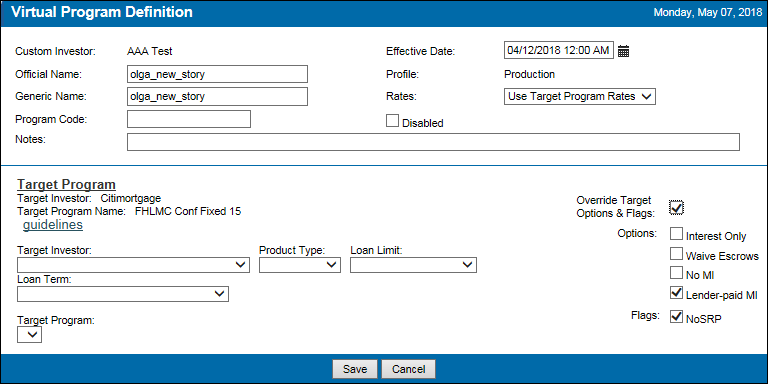Follow the guidelines link
The height and width of the screenshot is (384, 768).
[x=53, y=225]
